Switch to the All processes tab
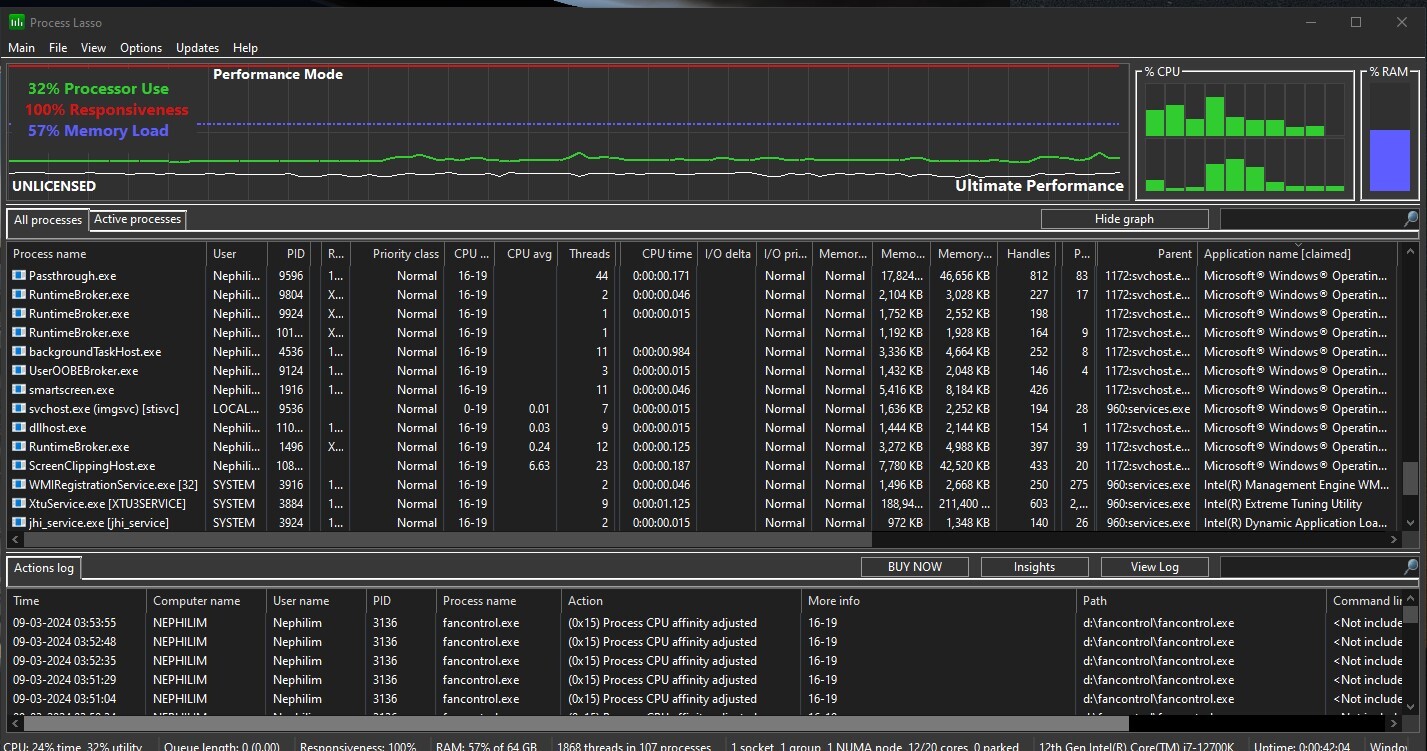The width and height of the screenshot is (1427, 751). (x=48, y=220)
